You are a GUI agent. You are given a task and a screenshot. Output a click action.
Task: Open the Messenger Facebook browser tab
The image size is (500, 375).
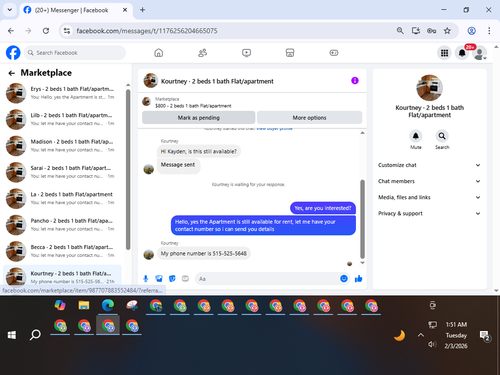76,10
